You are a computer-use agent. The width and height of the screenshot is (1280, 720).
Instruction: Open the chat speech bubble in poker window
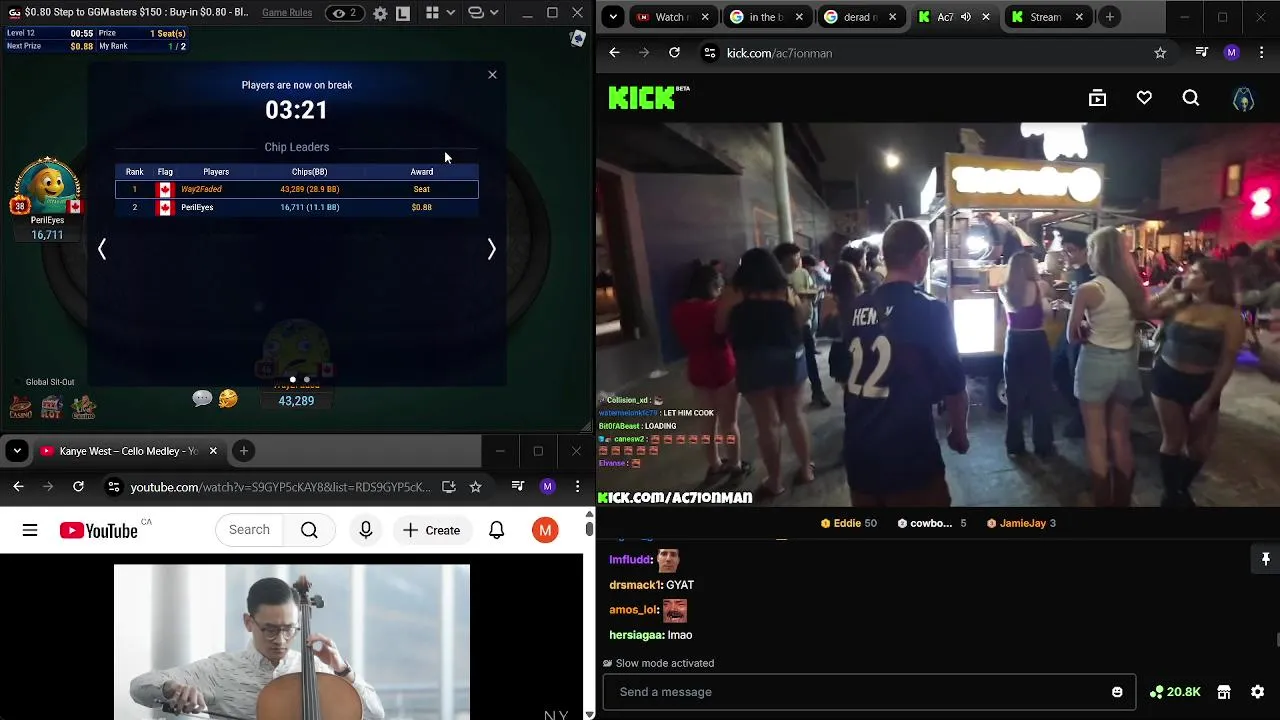[x=202, y=399]
